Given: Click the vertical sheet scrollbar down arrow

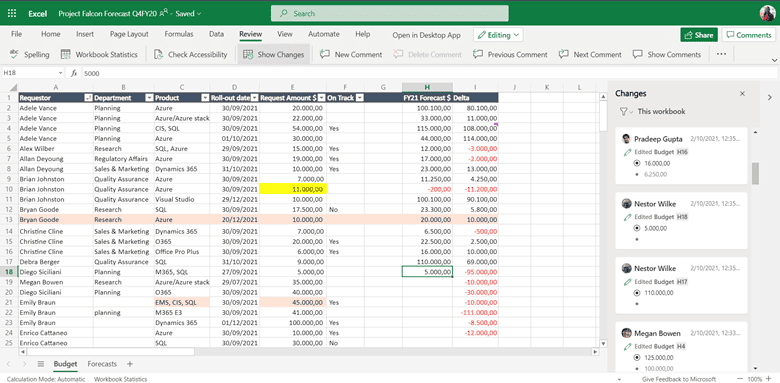Looking at the screenshot, I should (603, 343).
